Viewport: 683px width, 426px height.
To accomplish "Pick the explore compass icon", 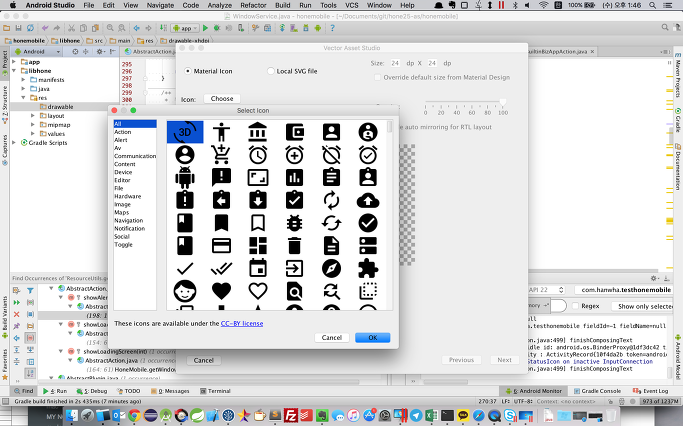I will click(331, 268).
